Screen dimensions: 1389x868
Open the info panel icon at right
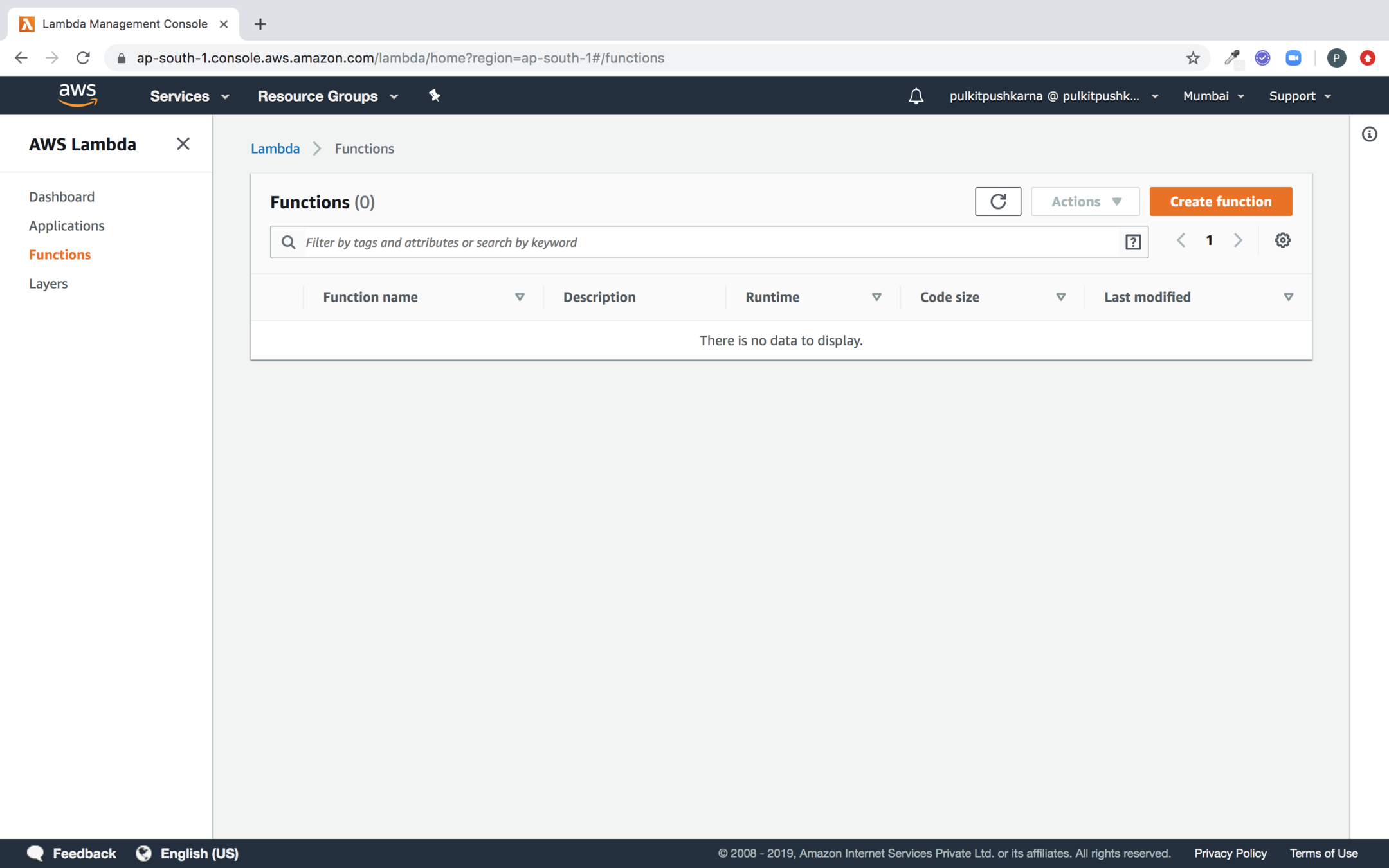1369,134
